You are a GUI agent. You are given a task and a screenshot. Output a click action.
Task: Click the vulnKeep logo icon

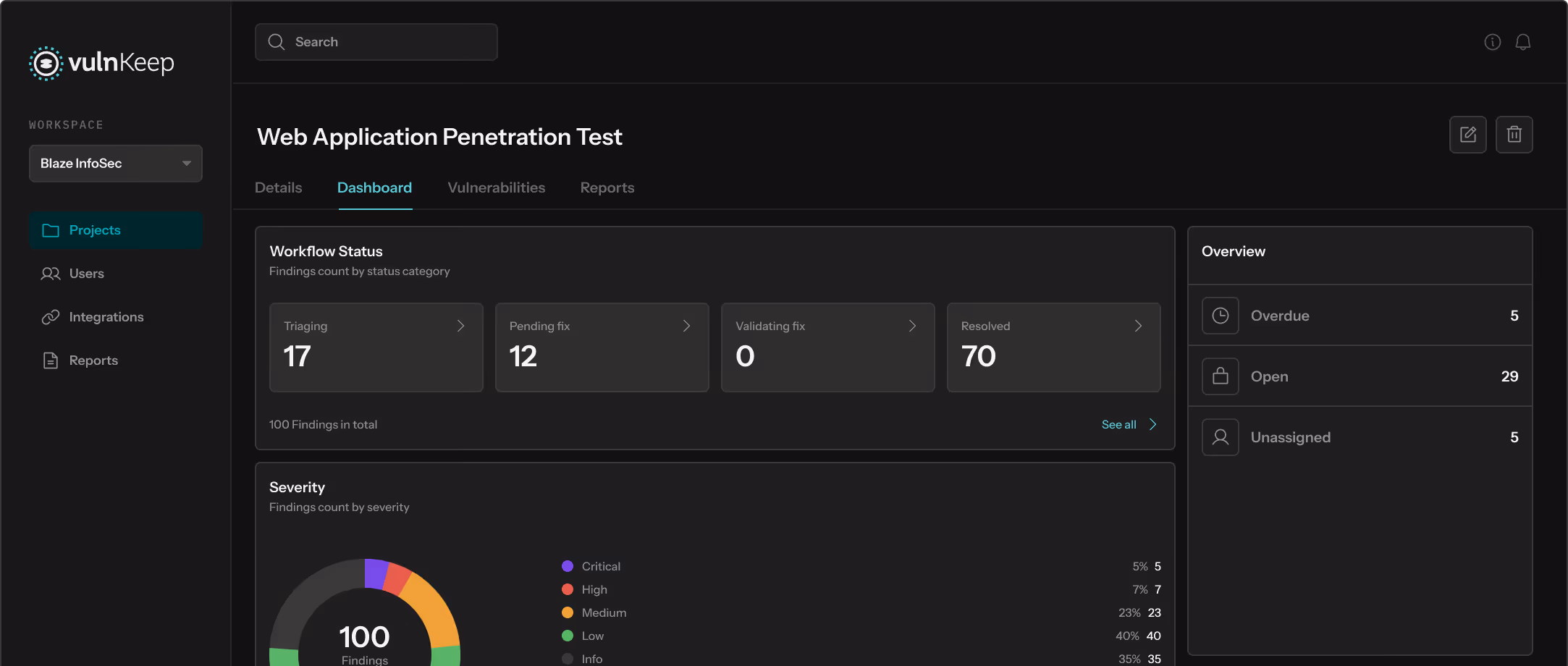(x=46, y=64)
